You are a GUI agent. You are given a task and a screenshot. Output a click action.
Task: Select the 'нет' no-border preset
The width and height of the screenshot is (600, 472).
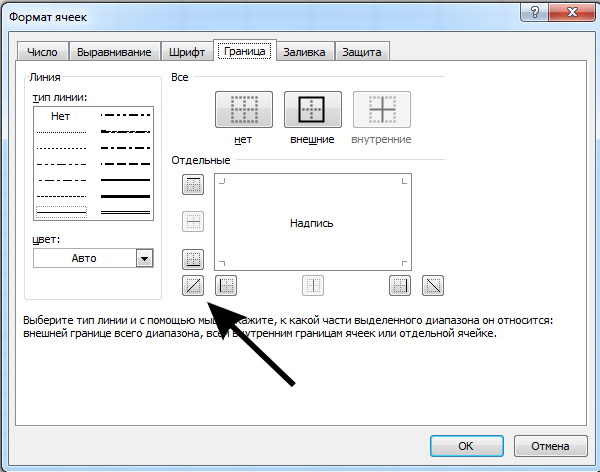pos(244,109)
